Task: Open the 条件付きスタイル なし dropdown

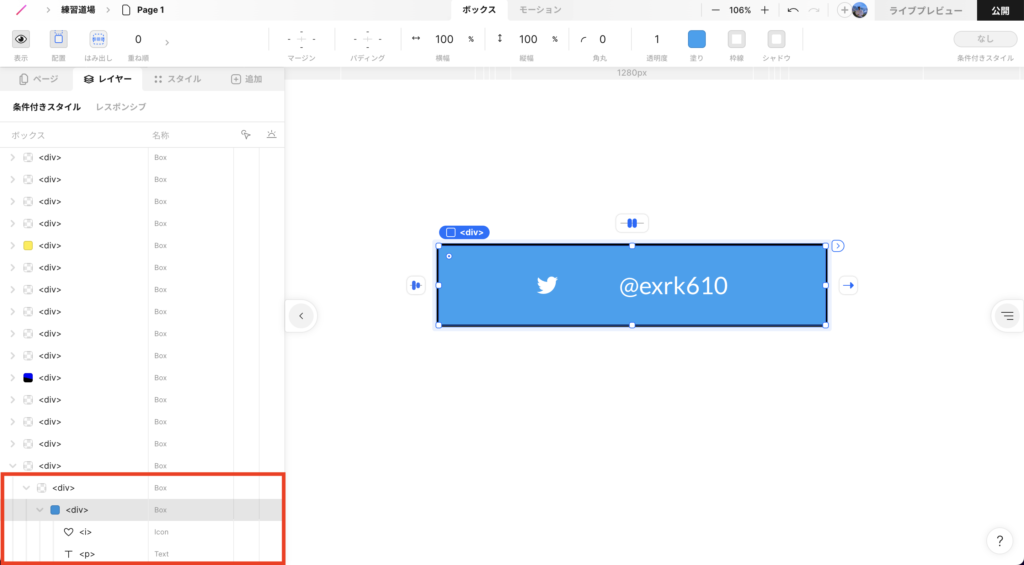Action: 985,39
